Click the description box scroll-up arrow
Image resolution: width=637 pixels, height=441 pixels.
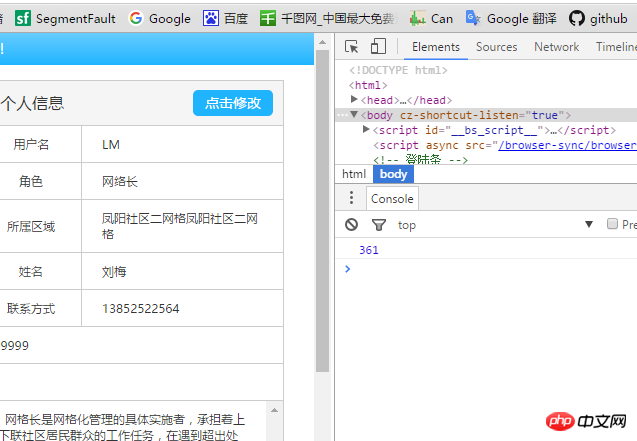click(274, 410)
